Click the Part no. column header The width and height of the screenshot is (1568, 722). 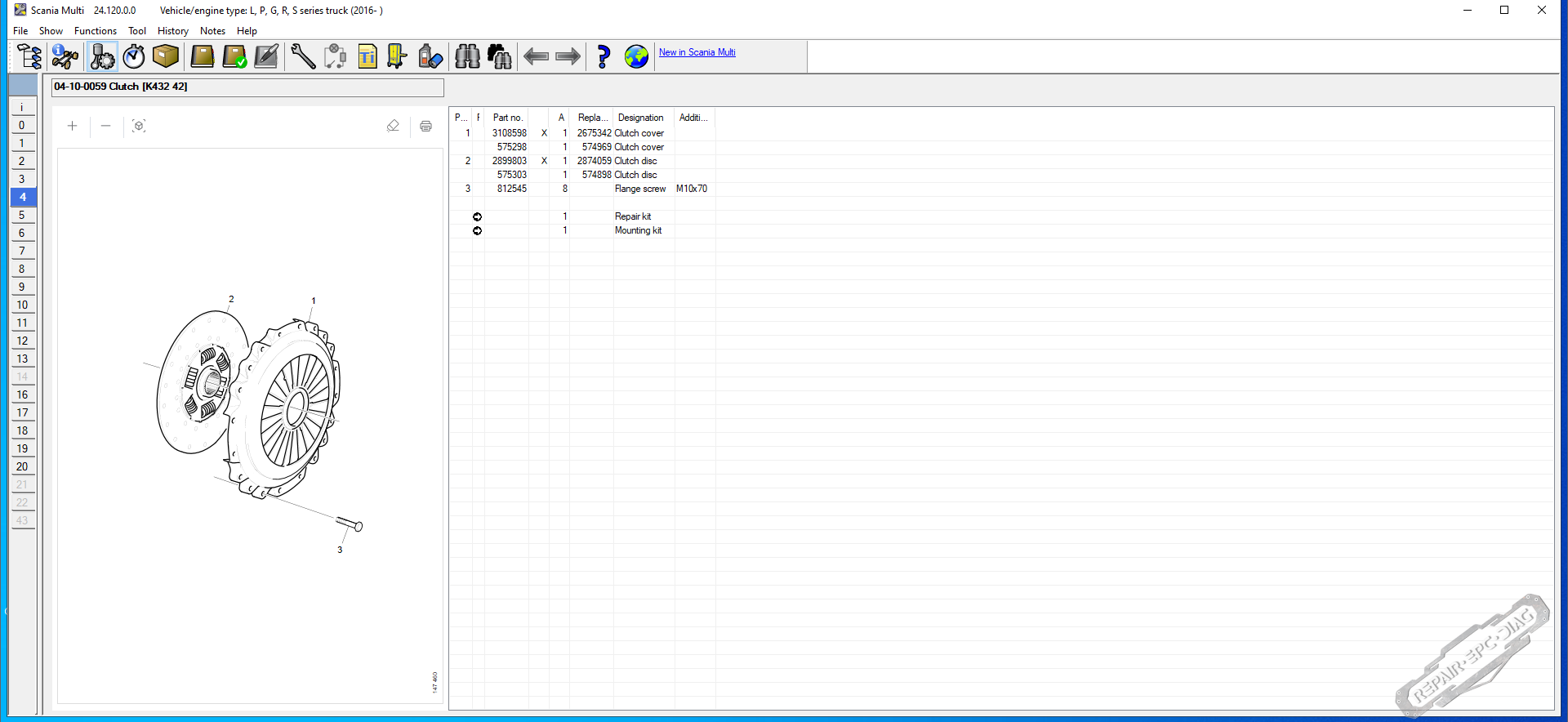[507, 118]
